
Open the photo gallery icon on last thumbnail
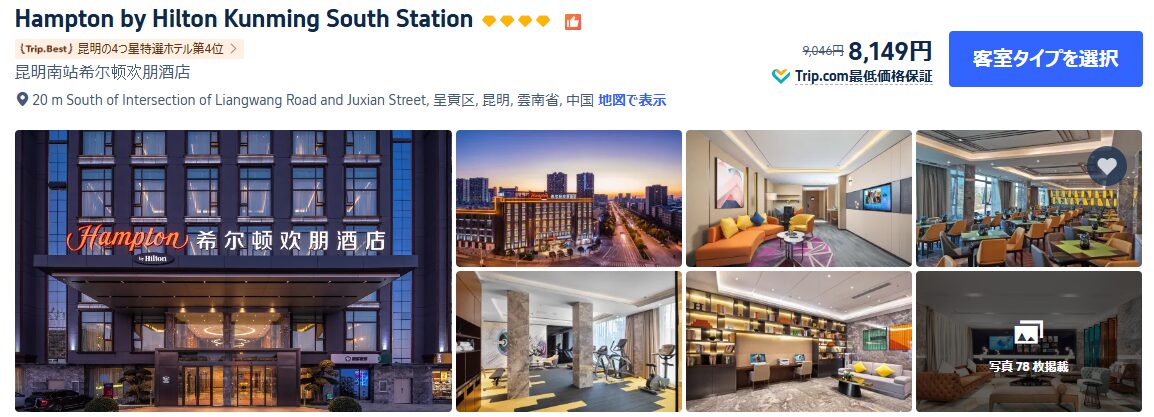pos(1028,334)
